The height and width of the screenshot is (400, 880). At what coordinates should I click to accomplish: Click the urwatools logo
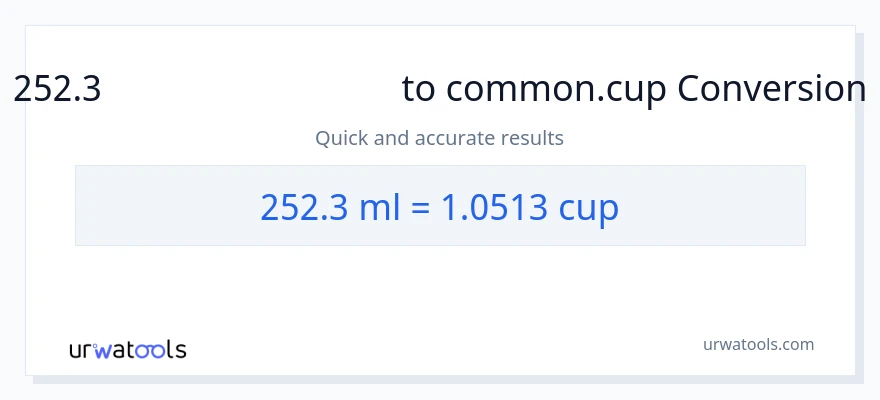point(127,350)
